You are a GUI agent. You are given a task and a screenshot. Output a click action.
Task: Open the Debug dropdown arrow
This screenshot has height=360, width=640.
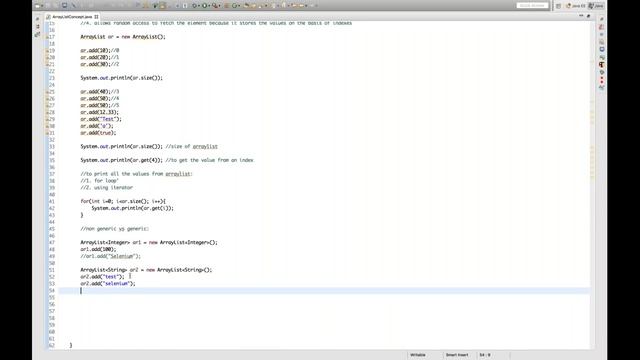point(199,6)
